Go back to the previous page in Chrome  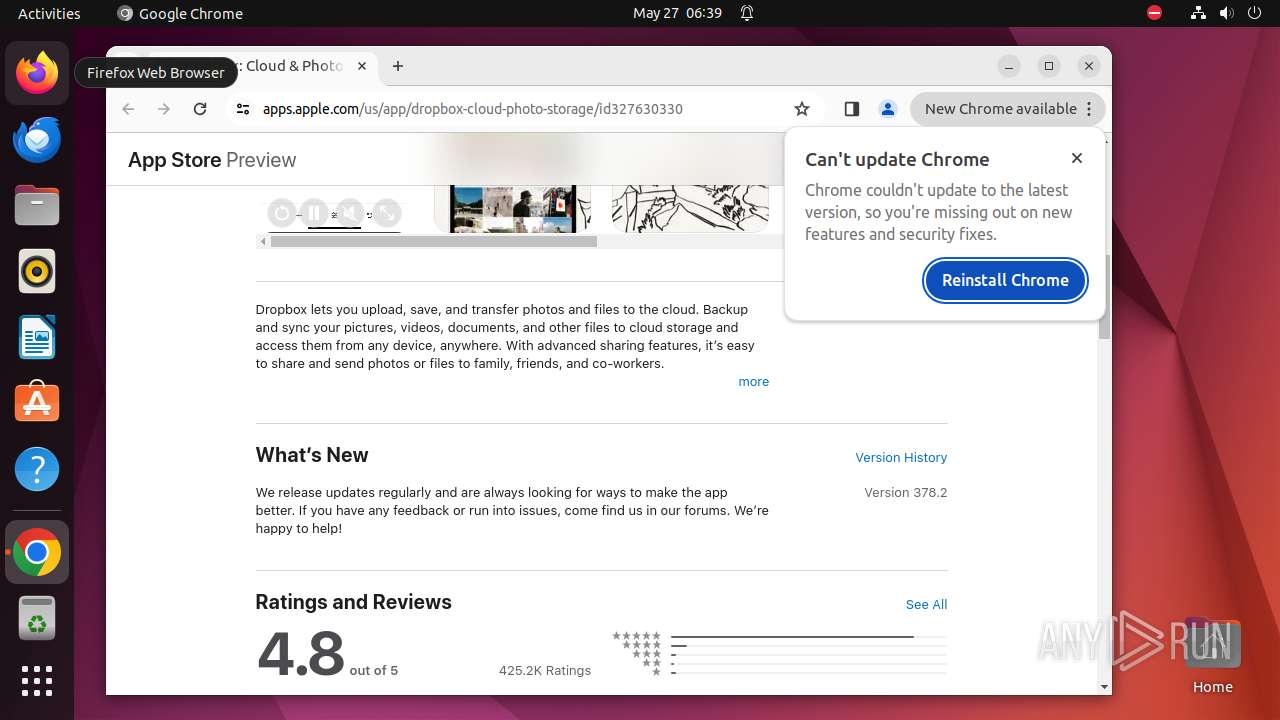128,109
